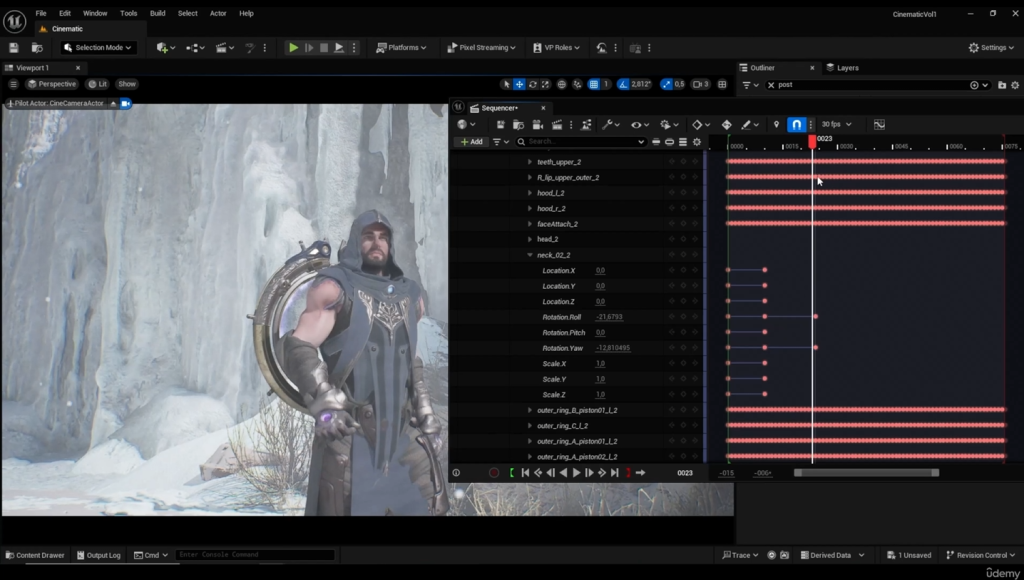The height and width of the screenshot is (580, 1024).
Task: Toggle rotation angle snapping
Action: tap(624, 84)
